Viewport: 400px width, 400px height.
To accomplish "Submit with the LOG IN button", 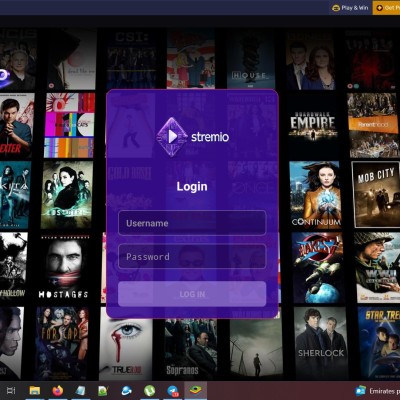I will 192,294.
